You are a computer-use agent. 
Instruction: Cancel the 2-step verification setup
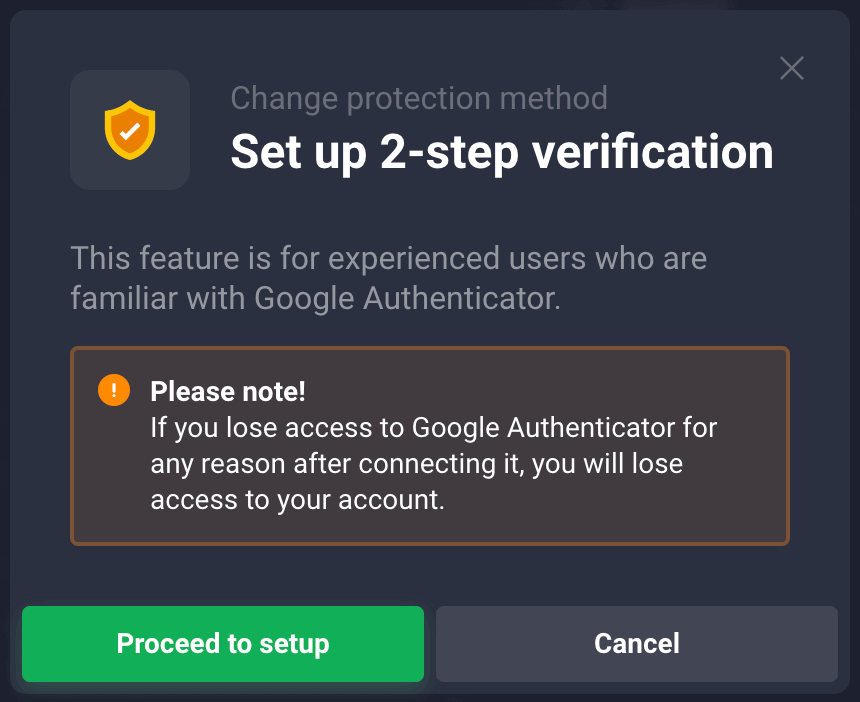[636, 643]
